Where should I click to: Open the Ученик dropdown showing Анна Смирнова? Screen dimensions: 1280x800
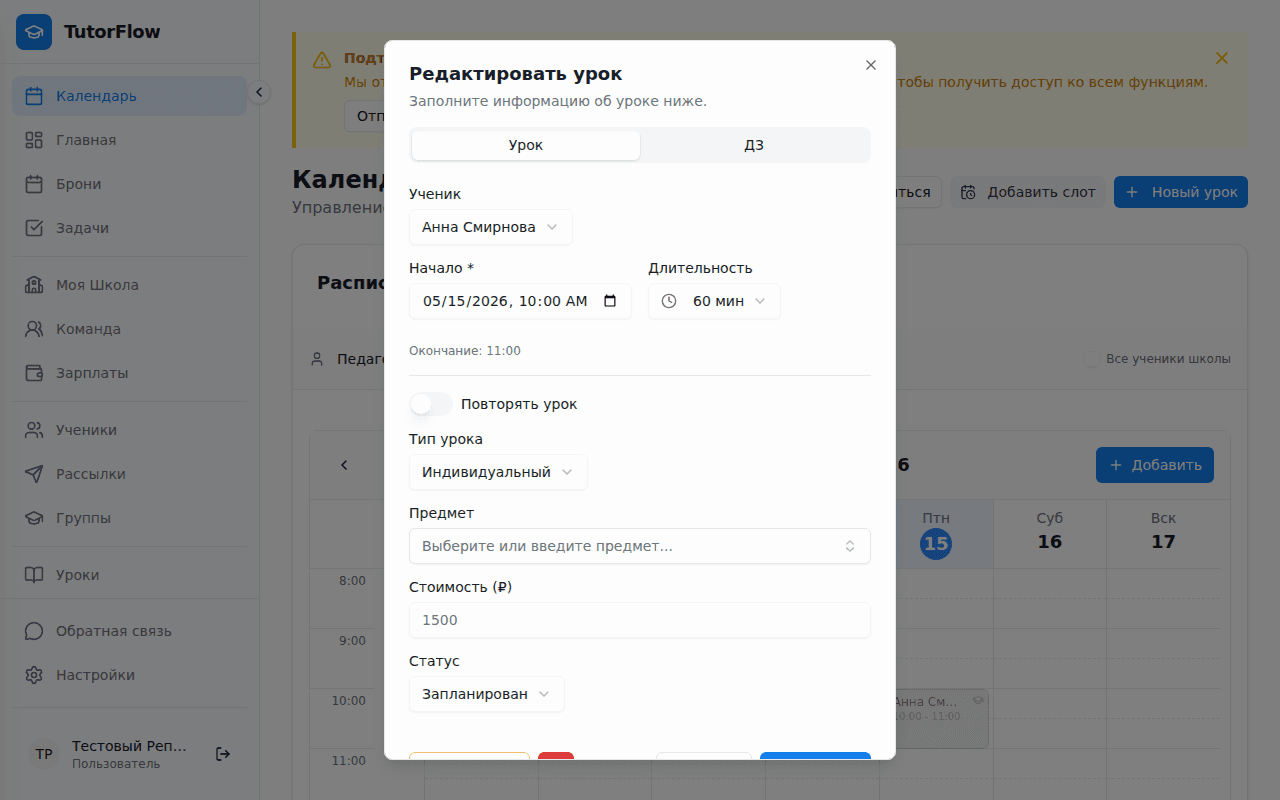click(491, 227)
